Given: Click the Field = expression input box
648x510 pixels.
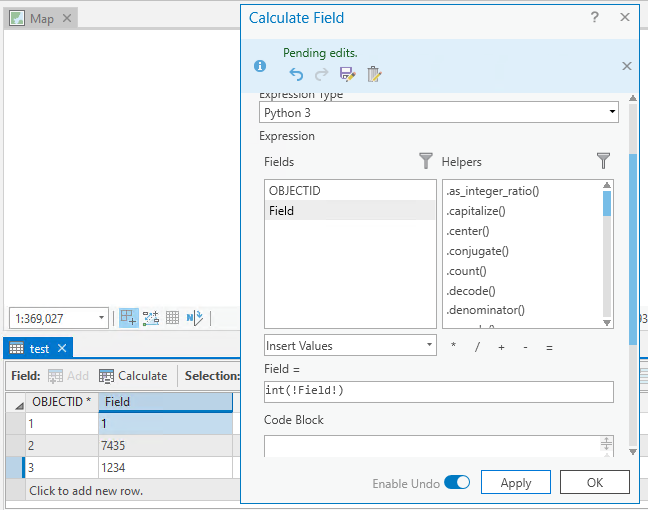Looking at the screenshot, I should [439, 392].
